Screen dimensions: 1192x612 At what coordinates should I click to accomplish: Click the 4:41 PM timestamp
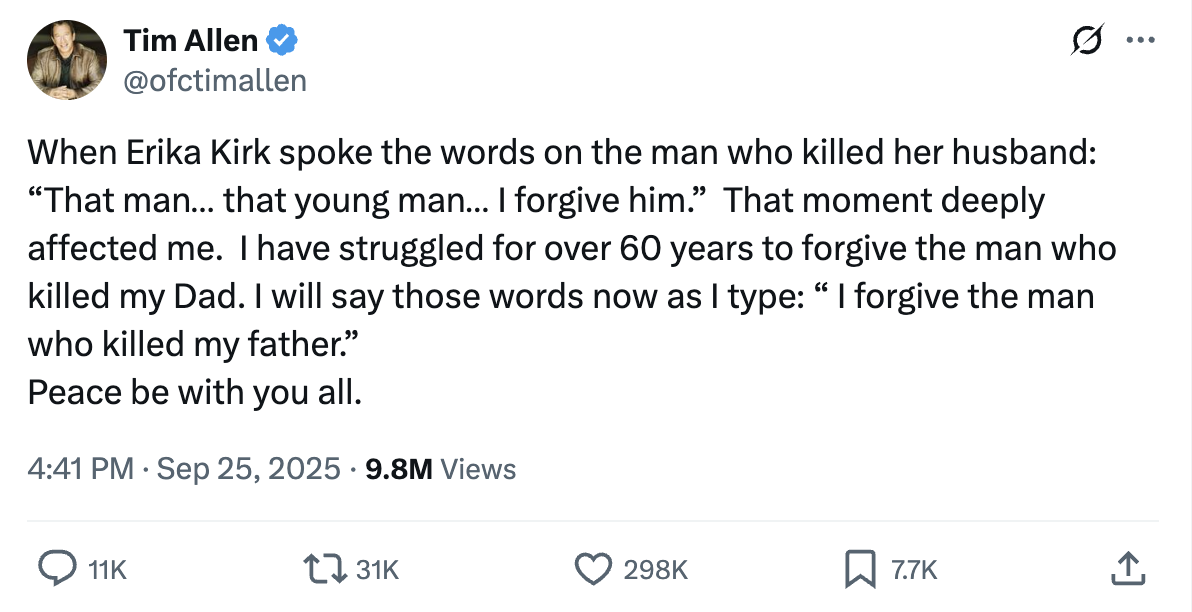click(80, 468)
